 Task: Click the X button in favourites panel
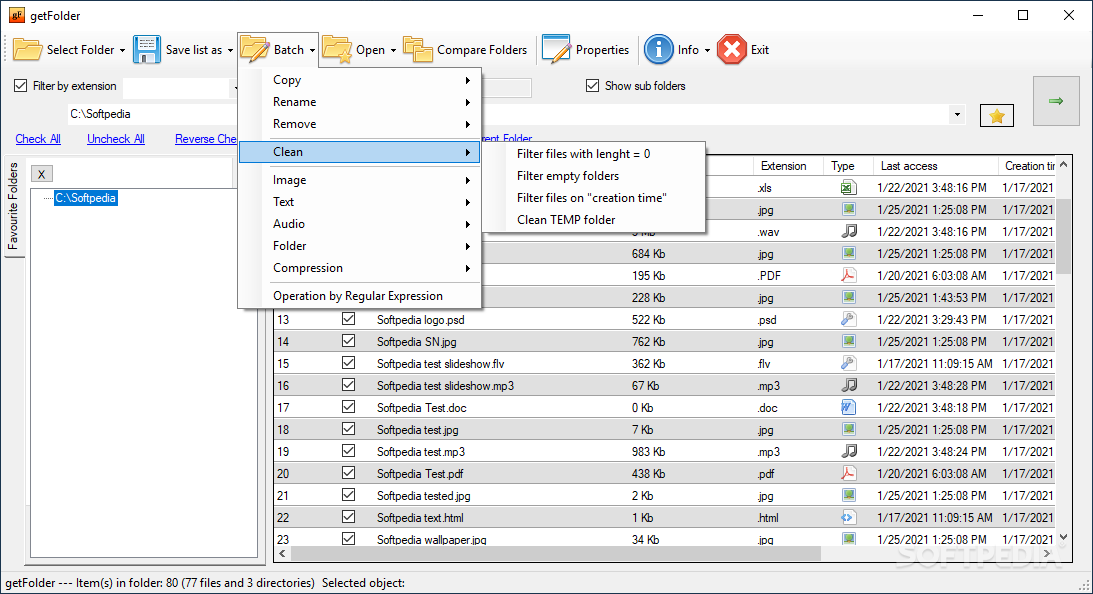tap(42, 174)
